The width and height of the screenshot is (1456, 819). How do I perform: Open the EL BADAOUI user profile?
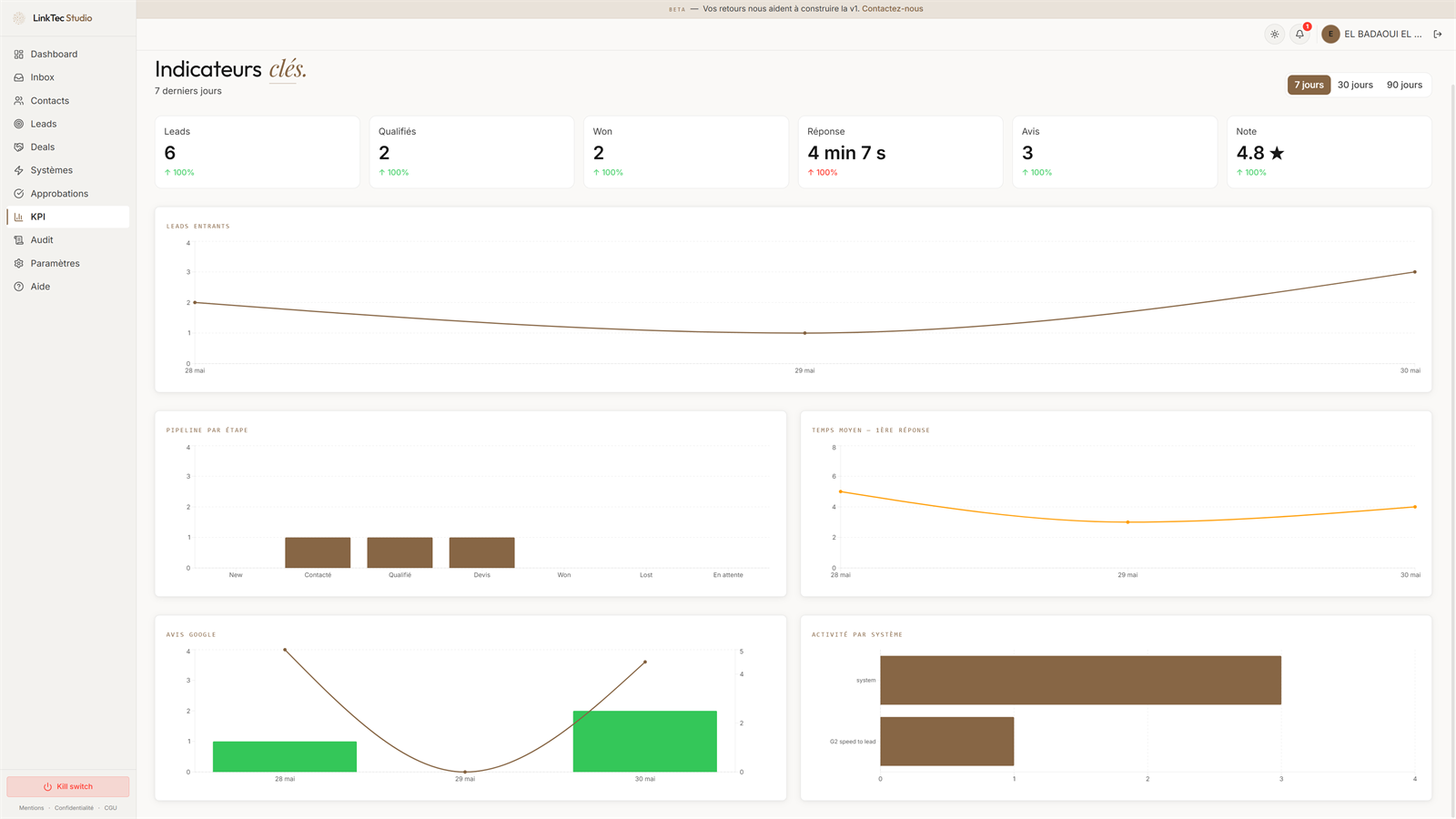point(1371,35)
